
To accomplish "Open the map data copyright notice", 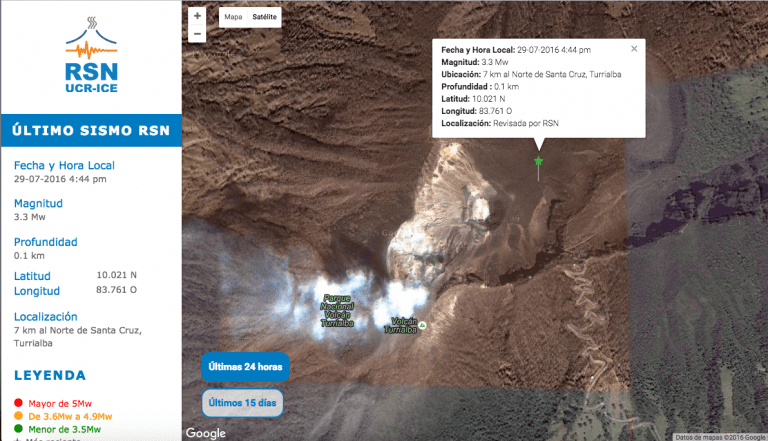I will (x=720, y=437).
